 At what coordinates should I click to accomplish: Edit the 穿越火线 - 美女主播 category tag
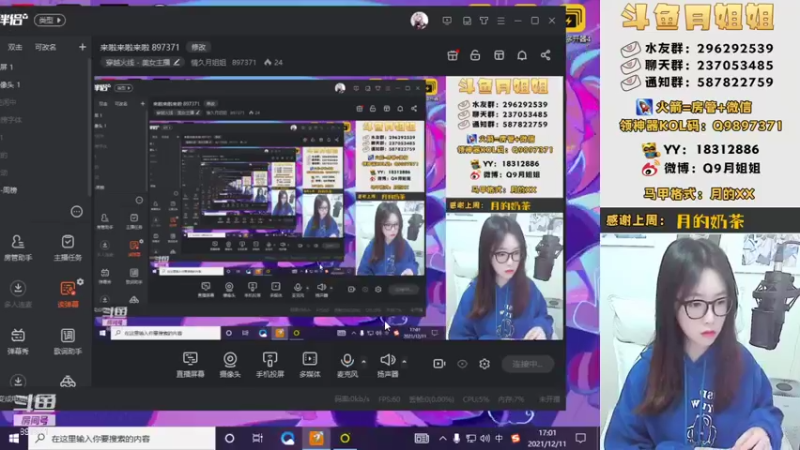tap(142, 62)
